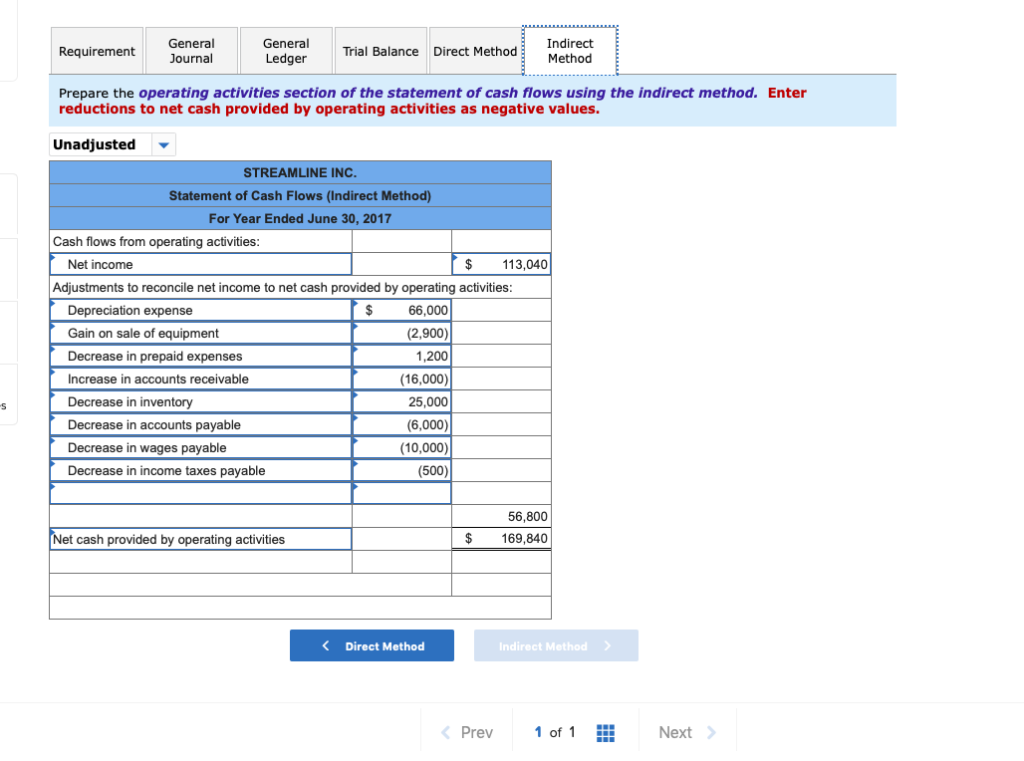Click the blue marker on Net income row
The width and height of the screenshot is (1024, 761).
tap(54, 259)
